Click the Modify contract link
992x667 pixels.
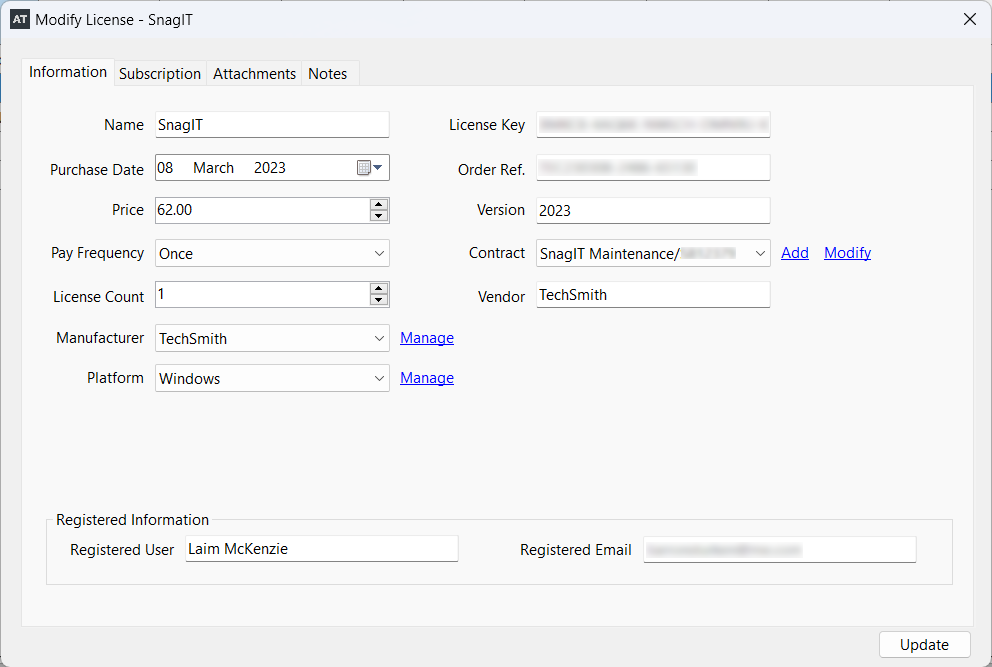click(x=847, y=253)
